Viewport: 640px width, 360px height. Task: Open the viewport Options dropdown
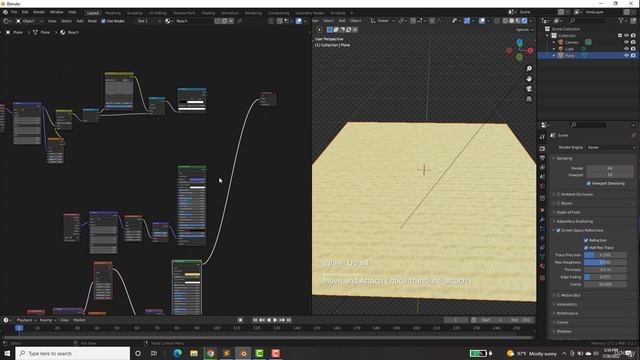tap(524, 30)
